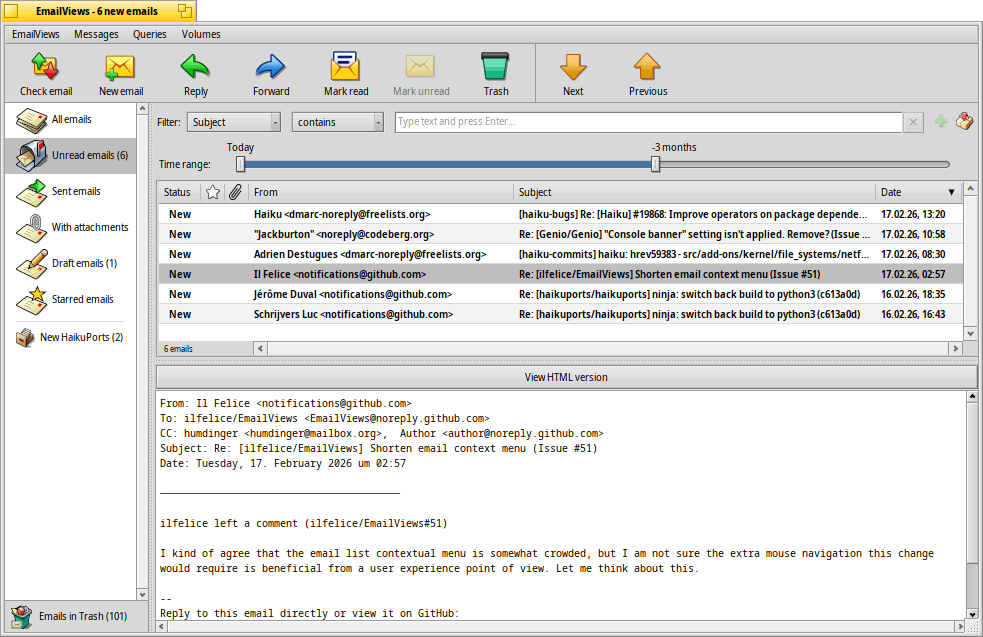Select the Haiku dmarc-noreply email row
This screenshot has width=983, height=637.
[560, 214]
